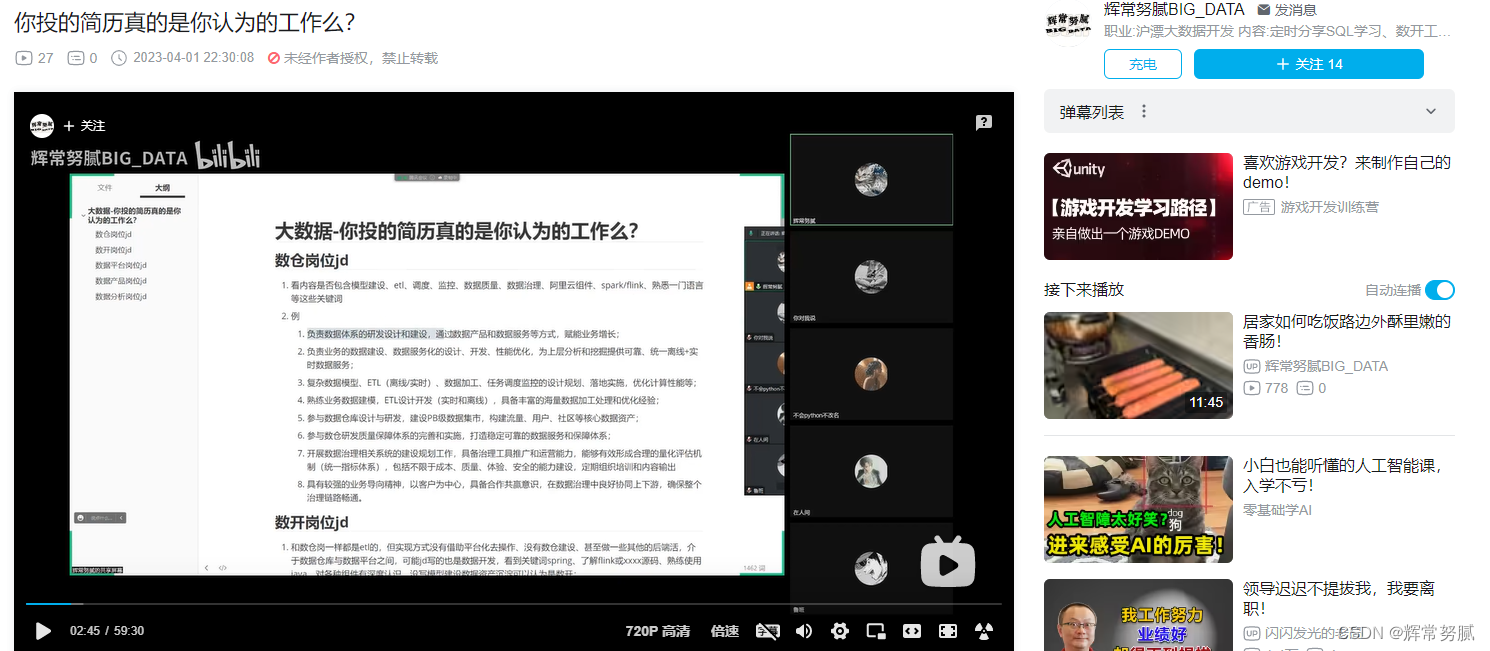Click the 弹幕列表 label
This screenshot has width=1490, height=651.
[1092, 112]
